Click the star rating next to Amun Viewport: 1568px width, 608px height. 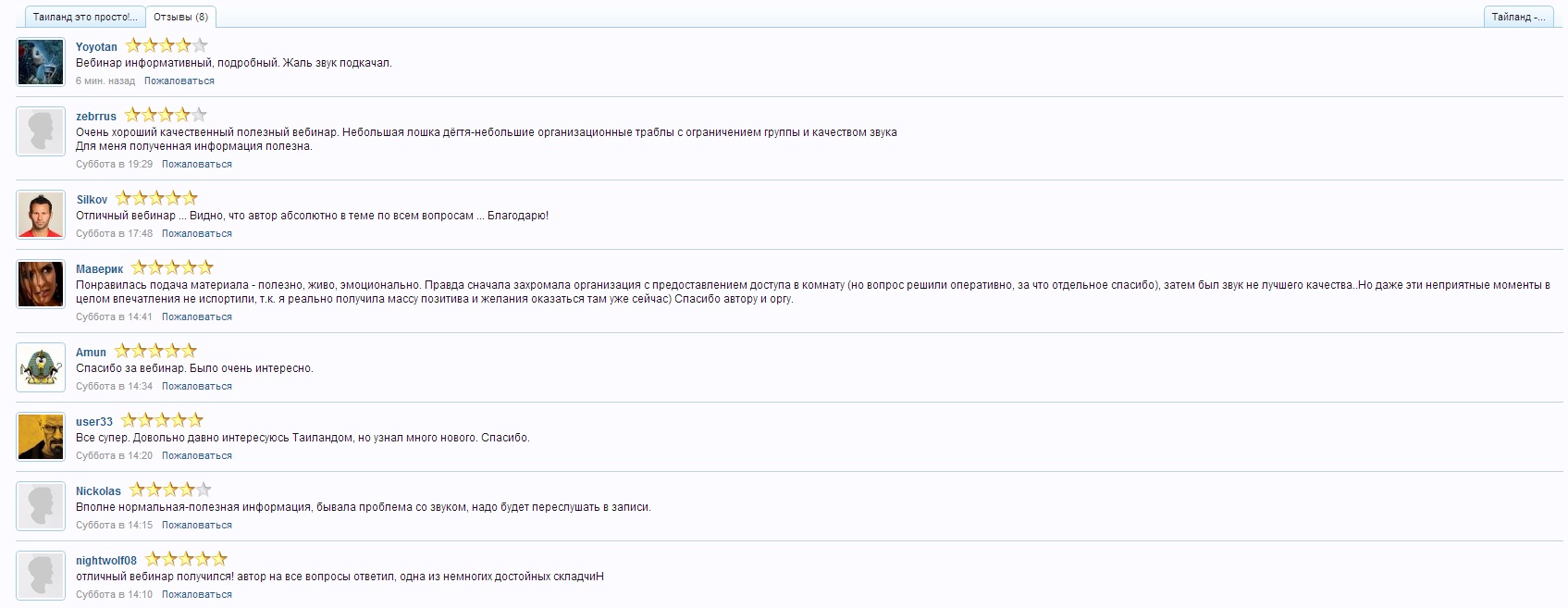[155, 352]
